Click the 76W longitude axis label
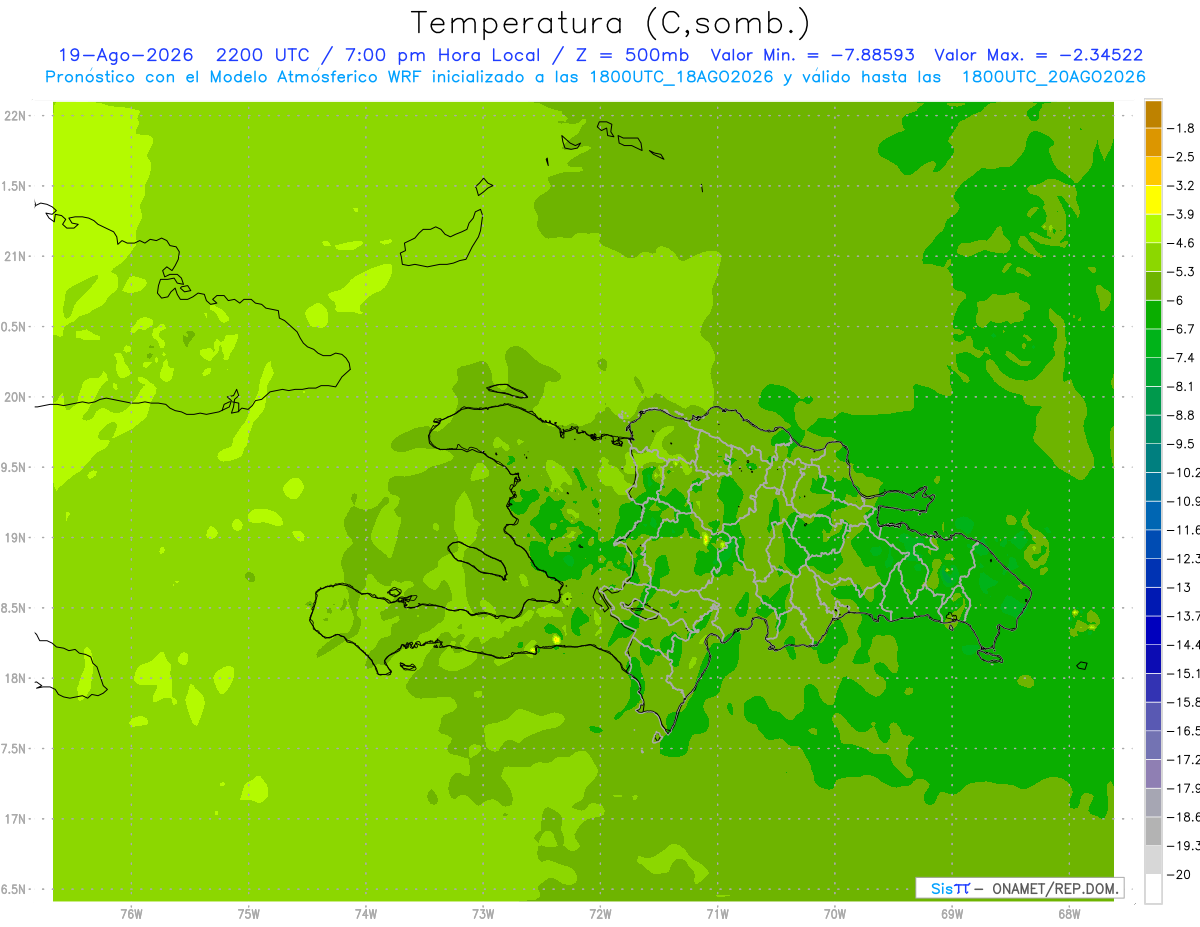This screenshot has width=1200, height=927. pyautogui.click(x=131, y=913)
